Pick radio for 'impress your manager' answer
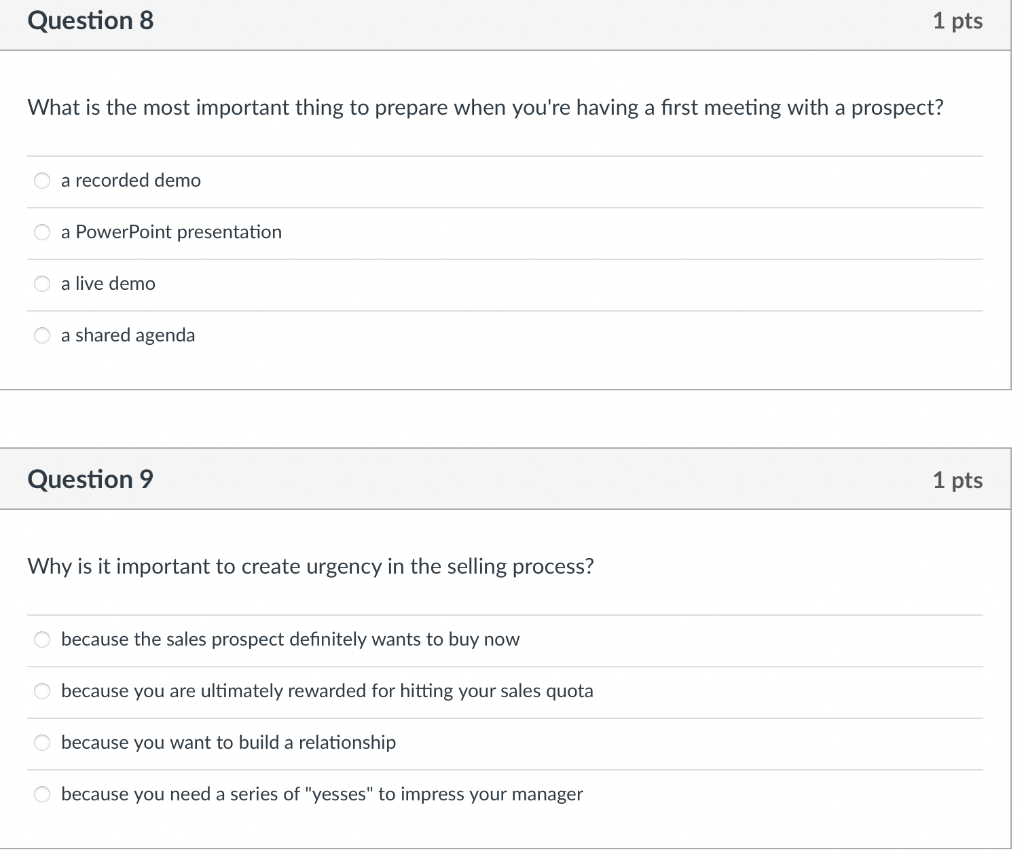The image size is (1024, 854). pyautogui.click(x=42, y=795)
